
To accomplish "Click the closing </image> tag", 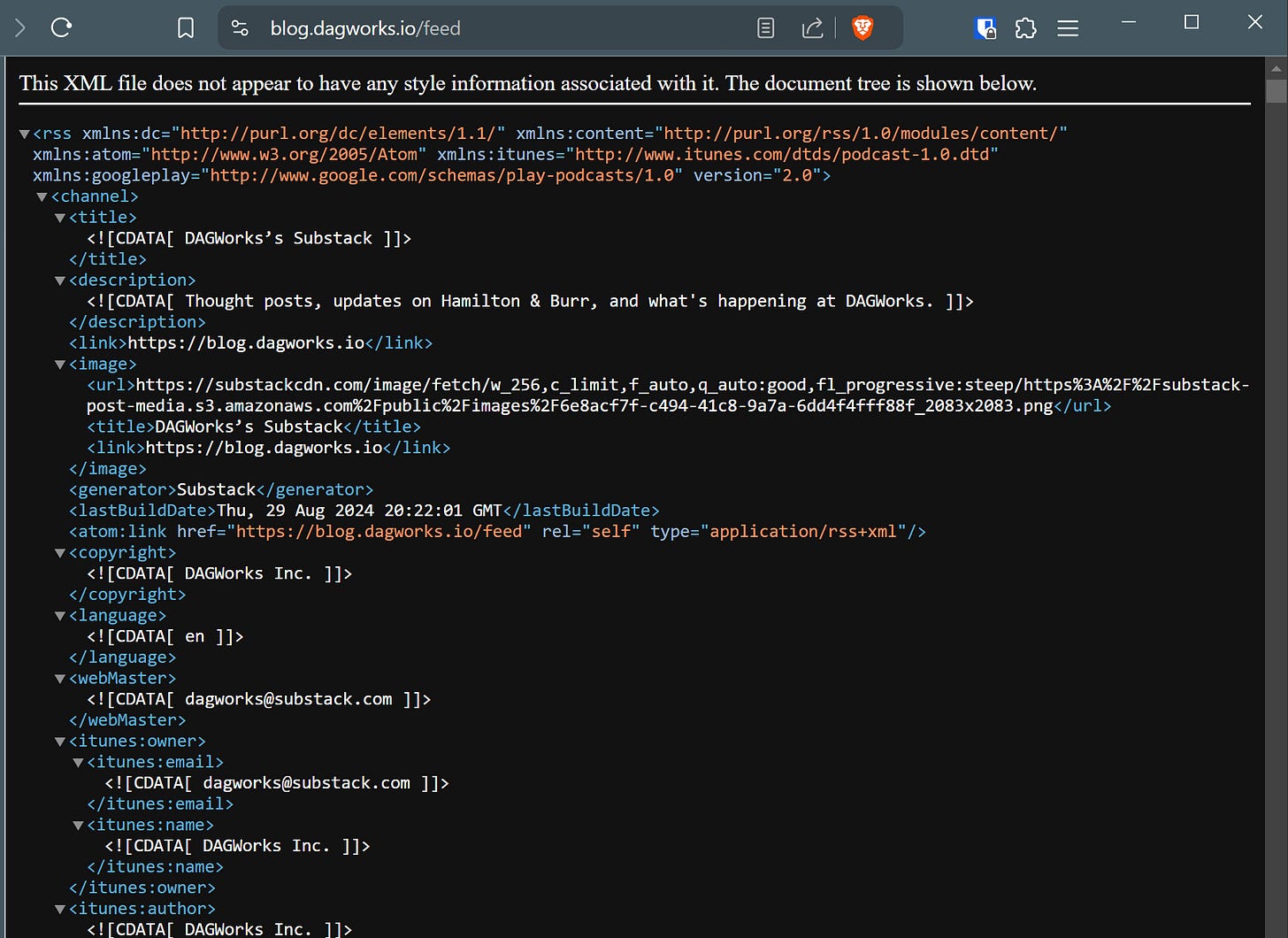I will [108, 469].
